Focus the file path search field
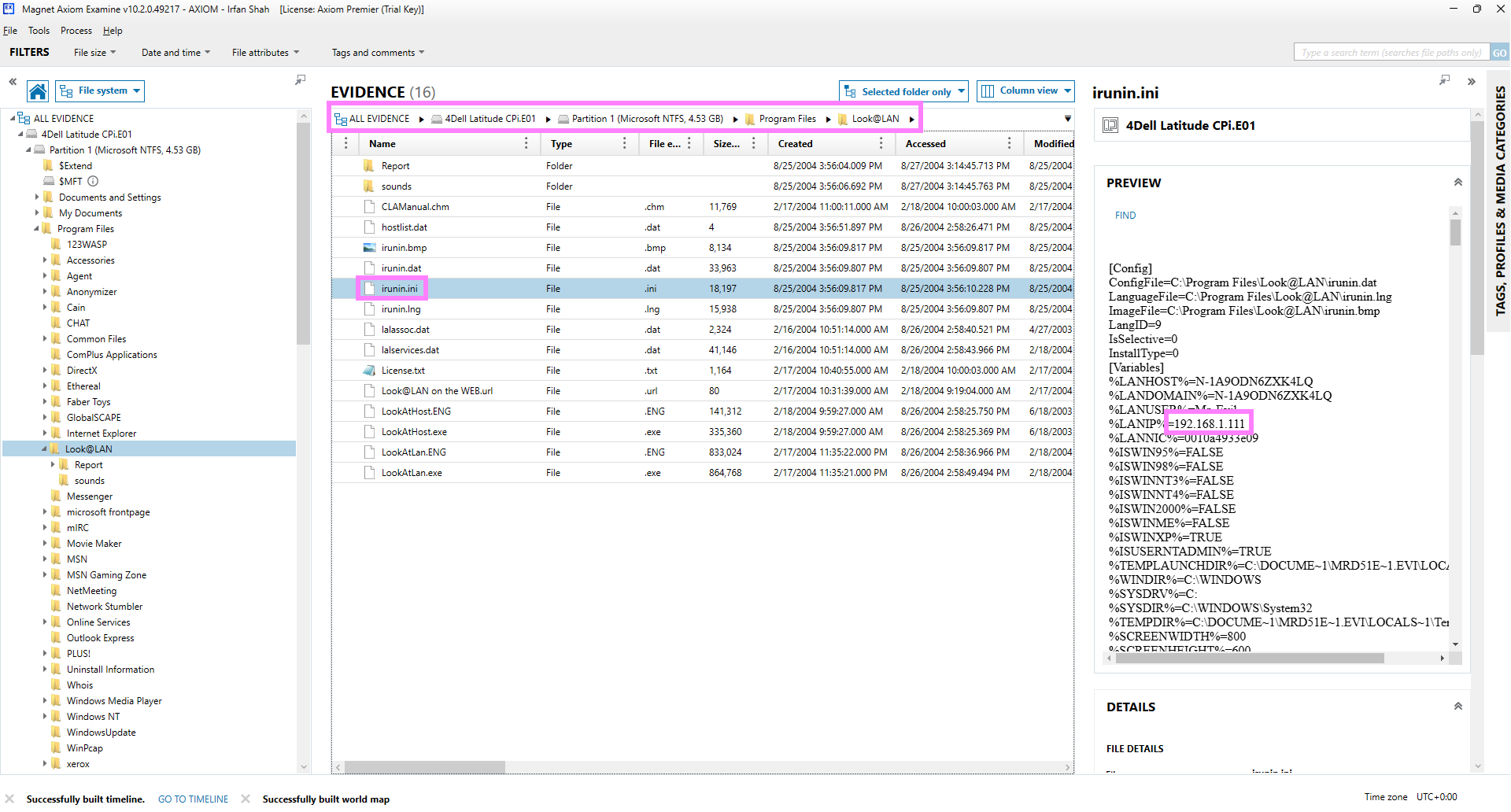Viewport: 1511px width, 812px height. tap(1391, 53)
